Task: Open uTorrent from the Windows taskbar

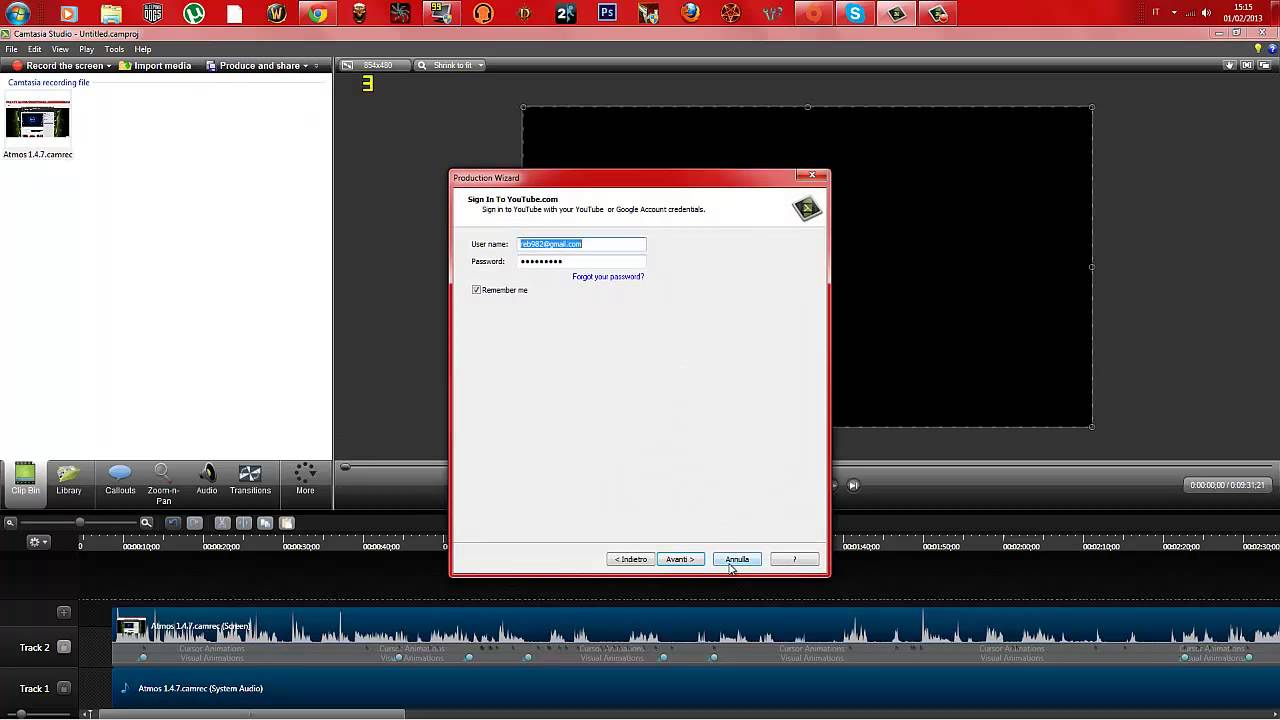Action: point(194,14)
